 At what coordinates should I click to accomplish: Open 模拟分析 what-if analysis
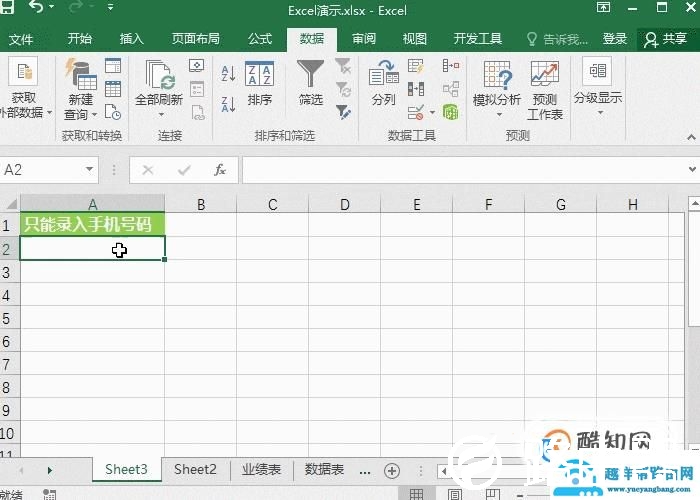point(496,88)
